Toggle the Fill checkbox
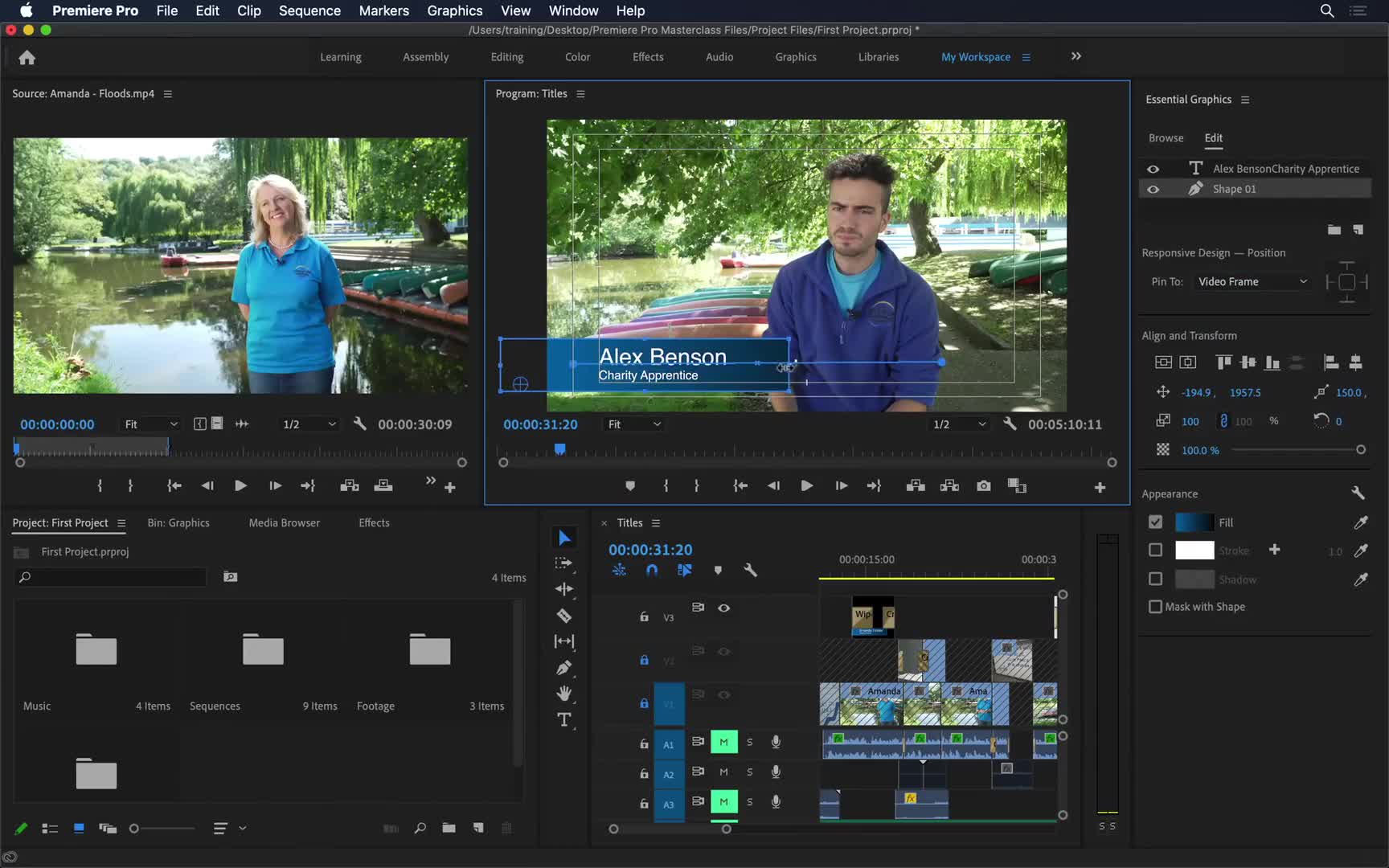This screenshot has height=868, width=1389. 1155,522
